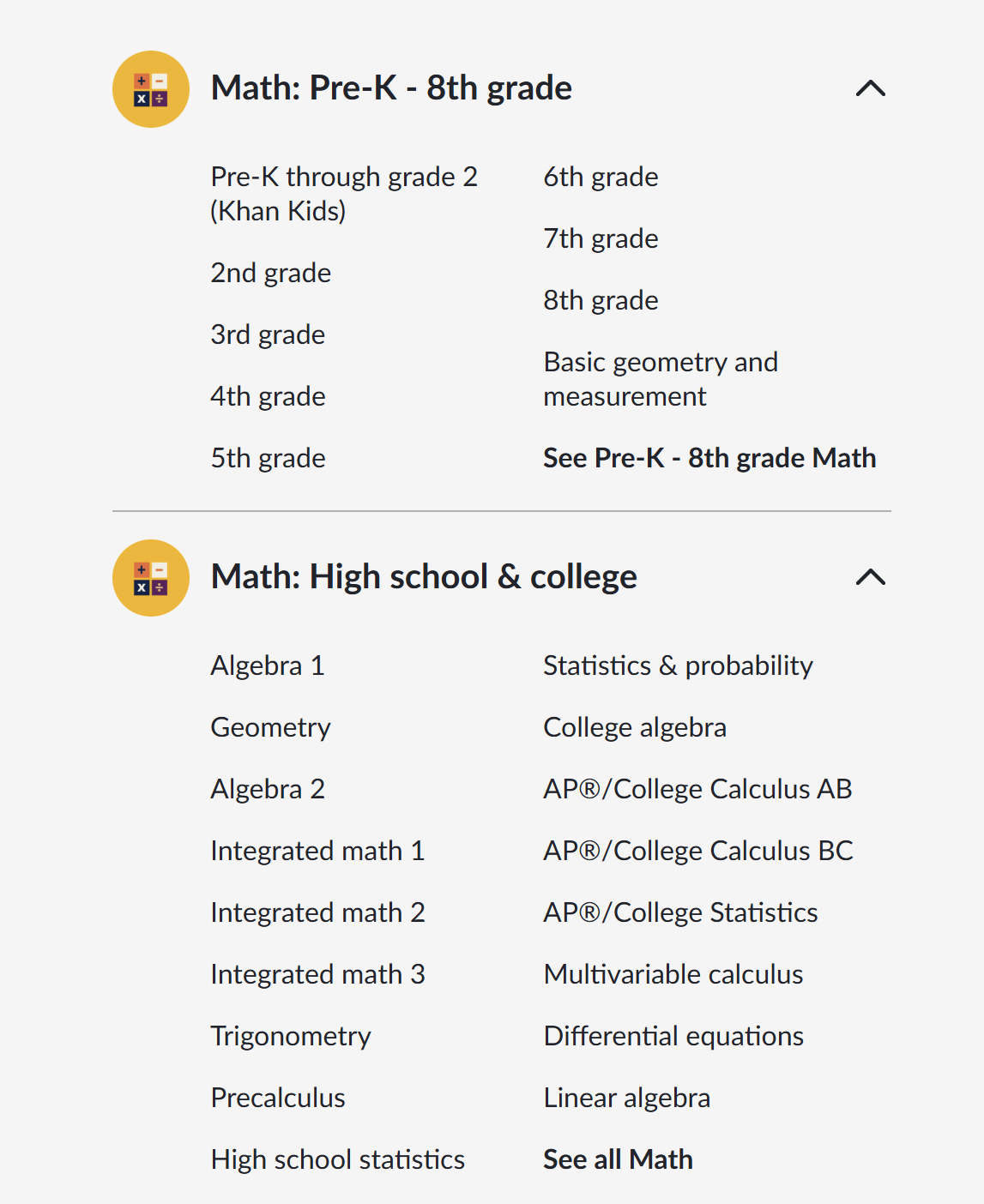Open the Pre-K through grade 2 (Khan Kids) course

(x=344, y=193)
